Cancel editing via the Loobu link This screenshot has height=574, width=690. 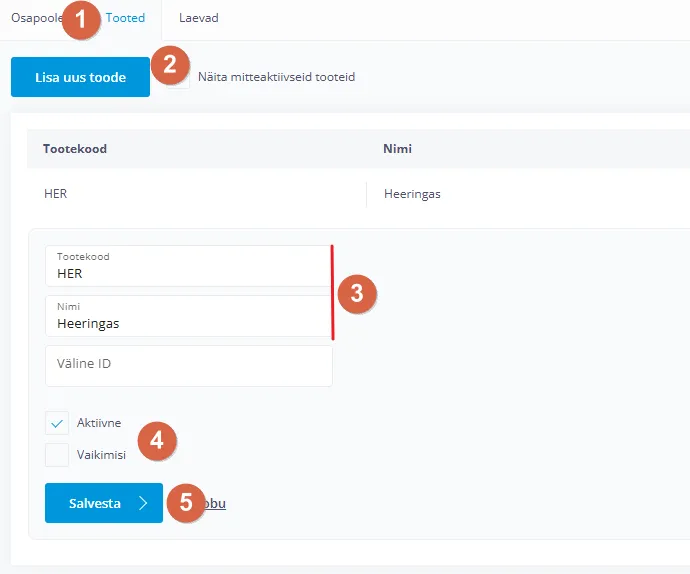(216, 503)
